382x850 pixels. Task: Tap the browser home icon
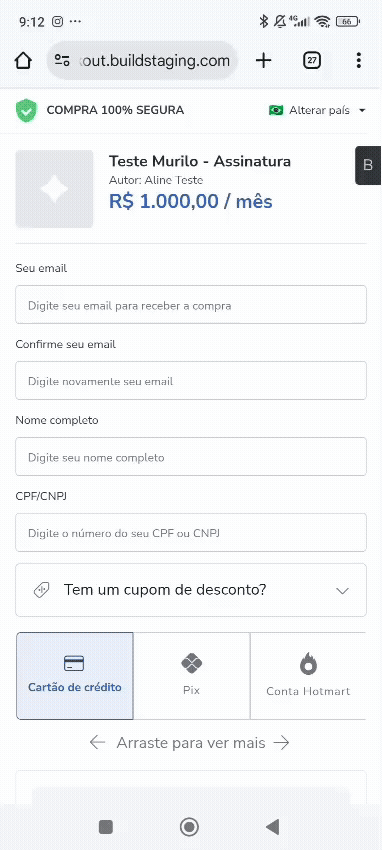23,61
